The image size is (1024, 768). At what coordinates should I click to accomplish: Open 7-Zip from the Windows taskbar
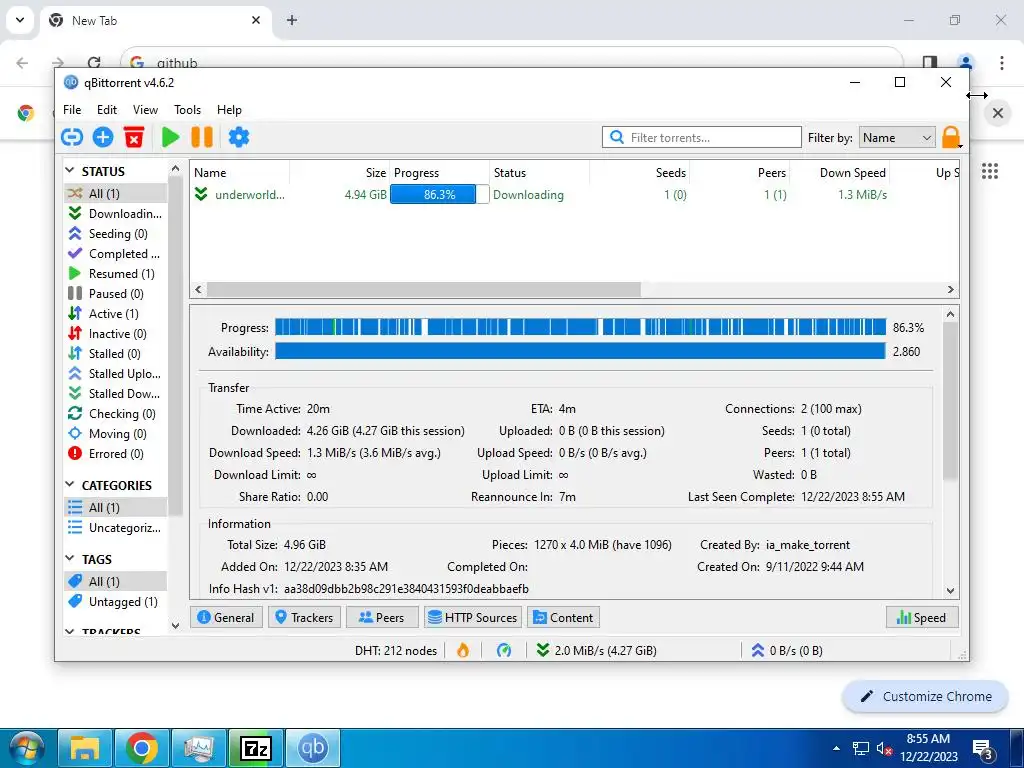[255, 748]
